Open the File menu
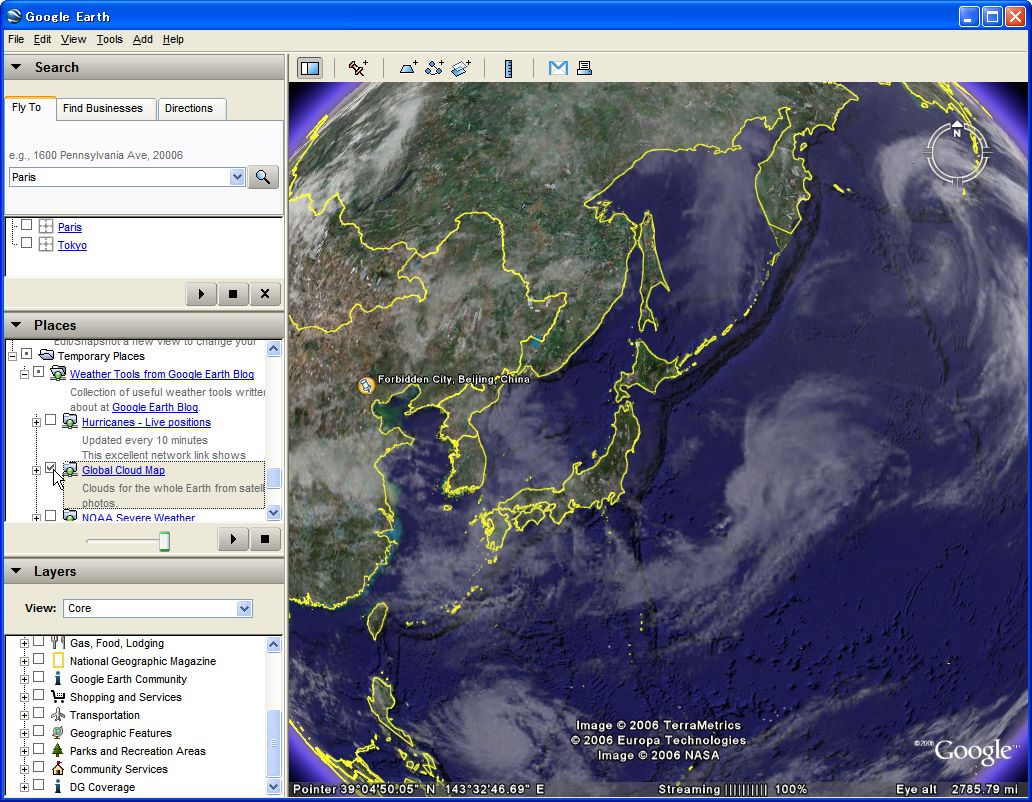The height and width of the screenshot is (802, 1032). [x=16, y=39]
